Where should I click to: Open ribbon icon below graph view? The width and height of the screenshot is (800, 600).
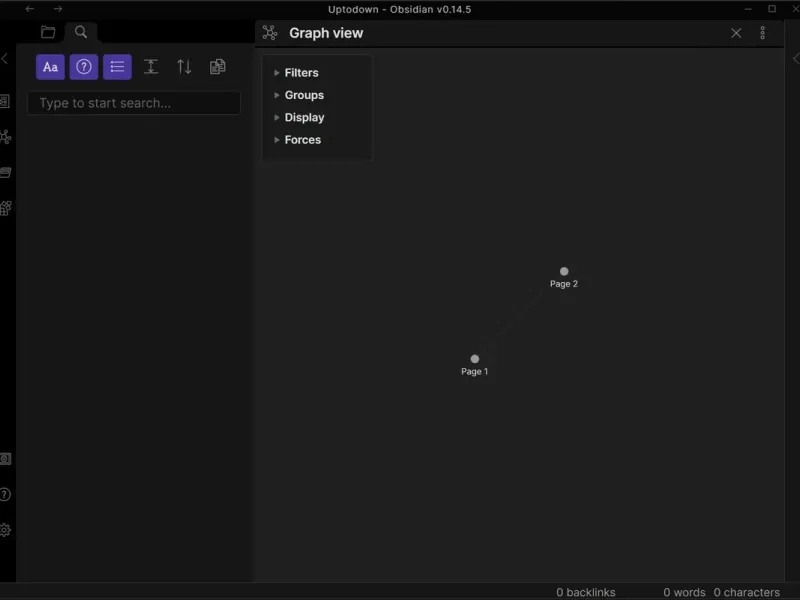(x=6, y=172)
